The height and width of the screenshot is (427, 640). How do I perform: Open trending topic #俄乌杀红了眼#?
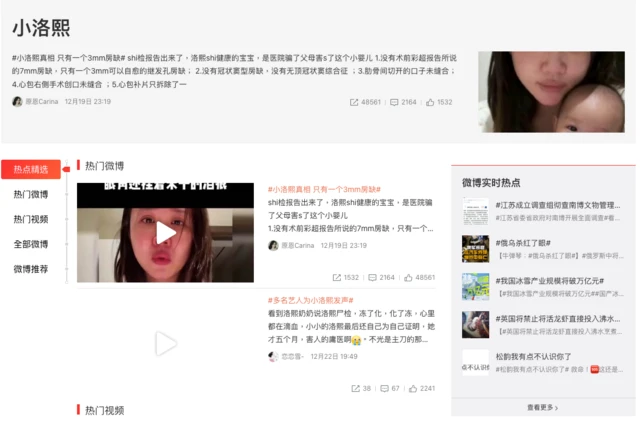523,243
